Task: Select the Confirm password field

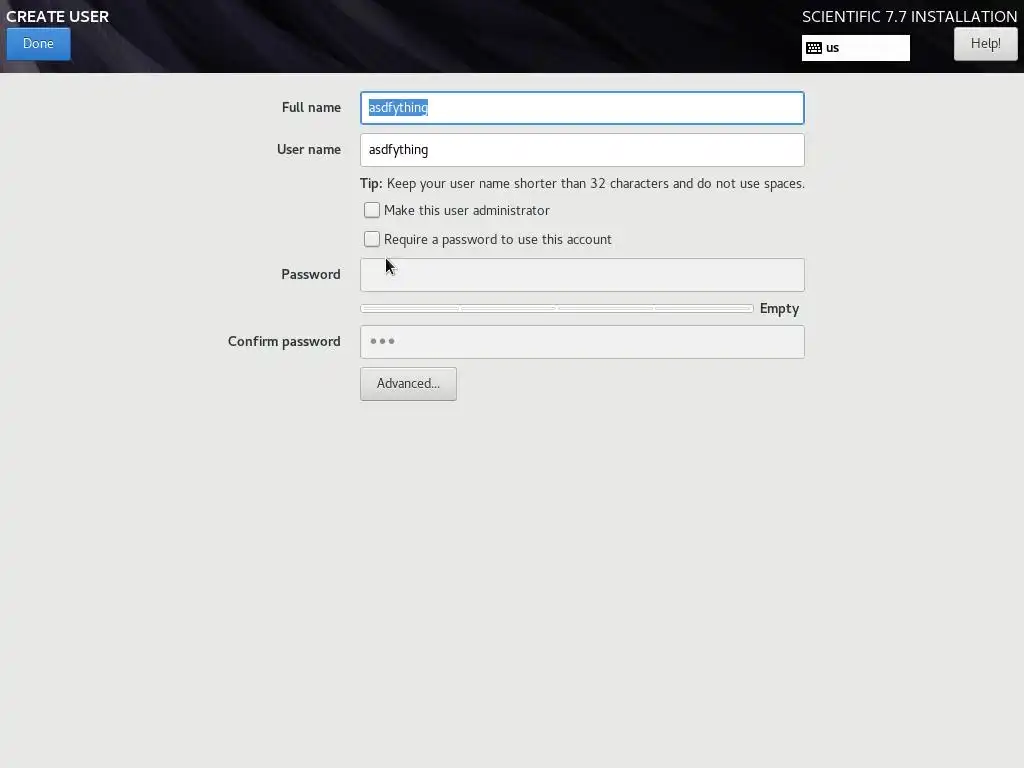Action: 582,342
